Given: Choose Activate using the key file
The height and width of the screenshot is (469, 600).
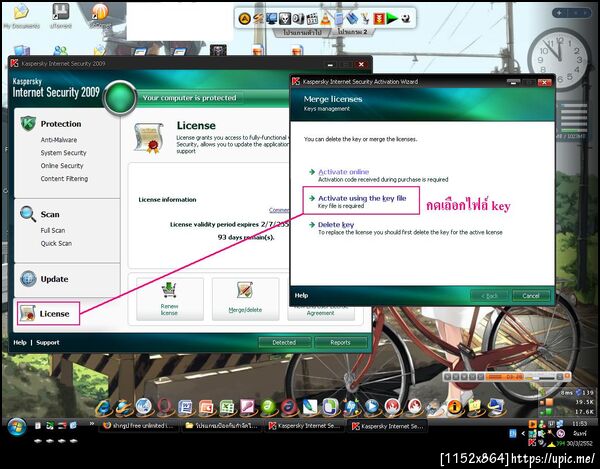Looking at the screenshot, I should point(361,200).
